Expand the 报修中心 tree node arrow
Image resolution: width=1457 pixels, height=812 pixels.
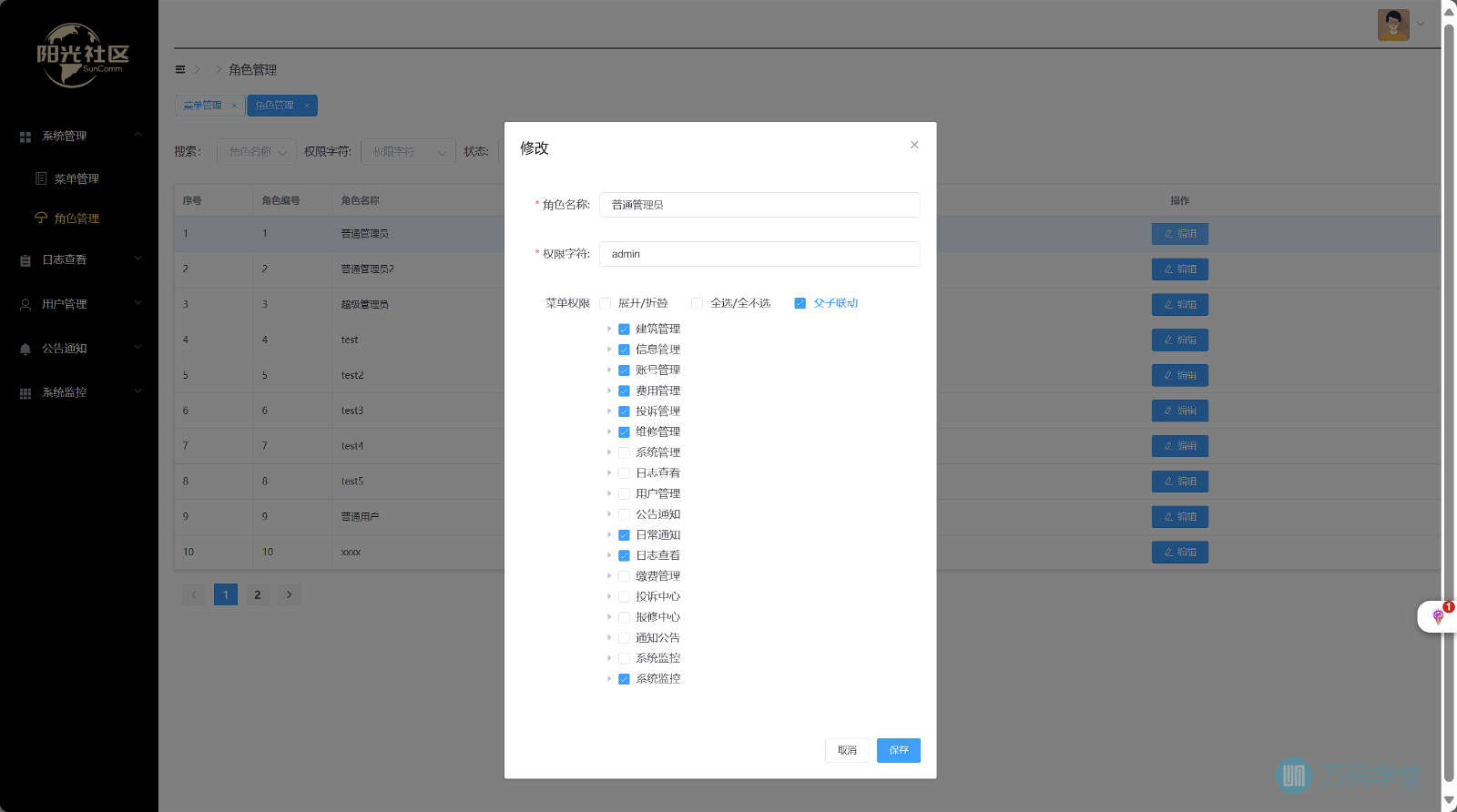point(609,617)
